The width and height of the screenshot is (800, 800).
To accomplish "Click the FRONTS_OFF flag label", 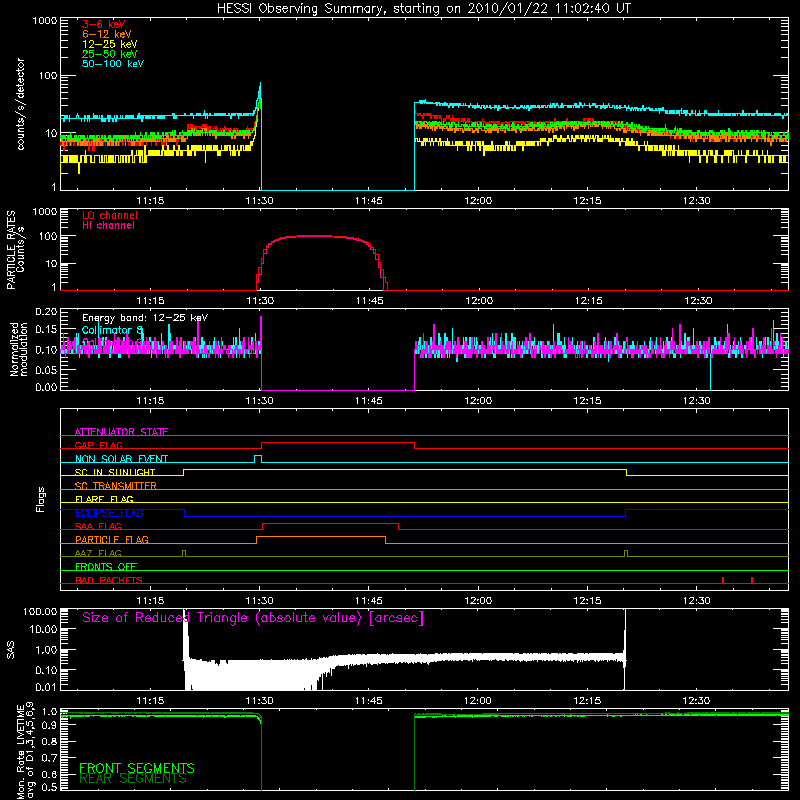I will tap(106, 567).
